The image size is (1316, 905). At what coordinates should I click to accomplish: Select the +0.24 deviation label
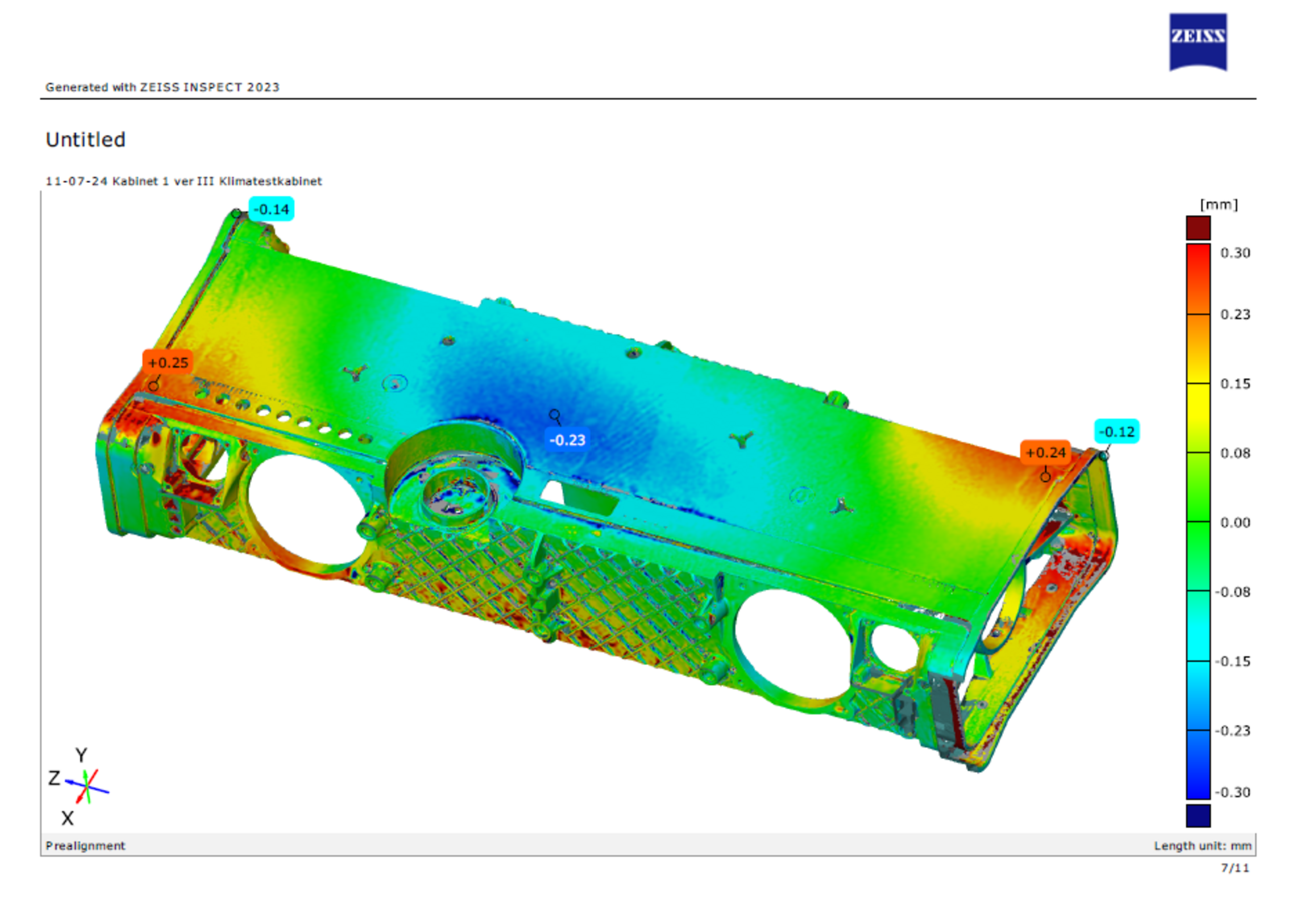pyautogui.click(x=1046, y=452)
